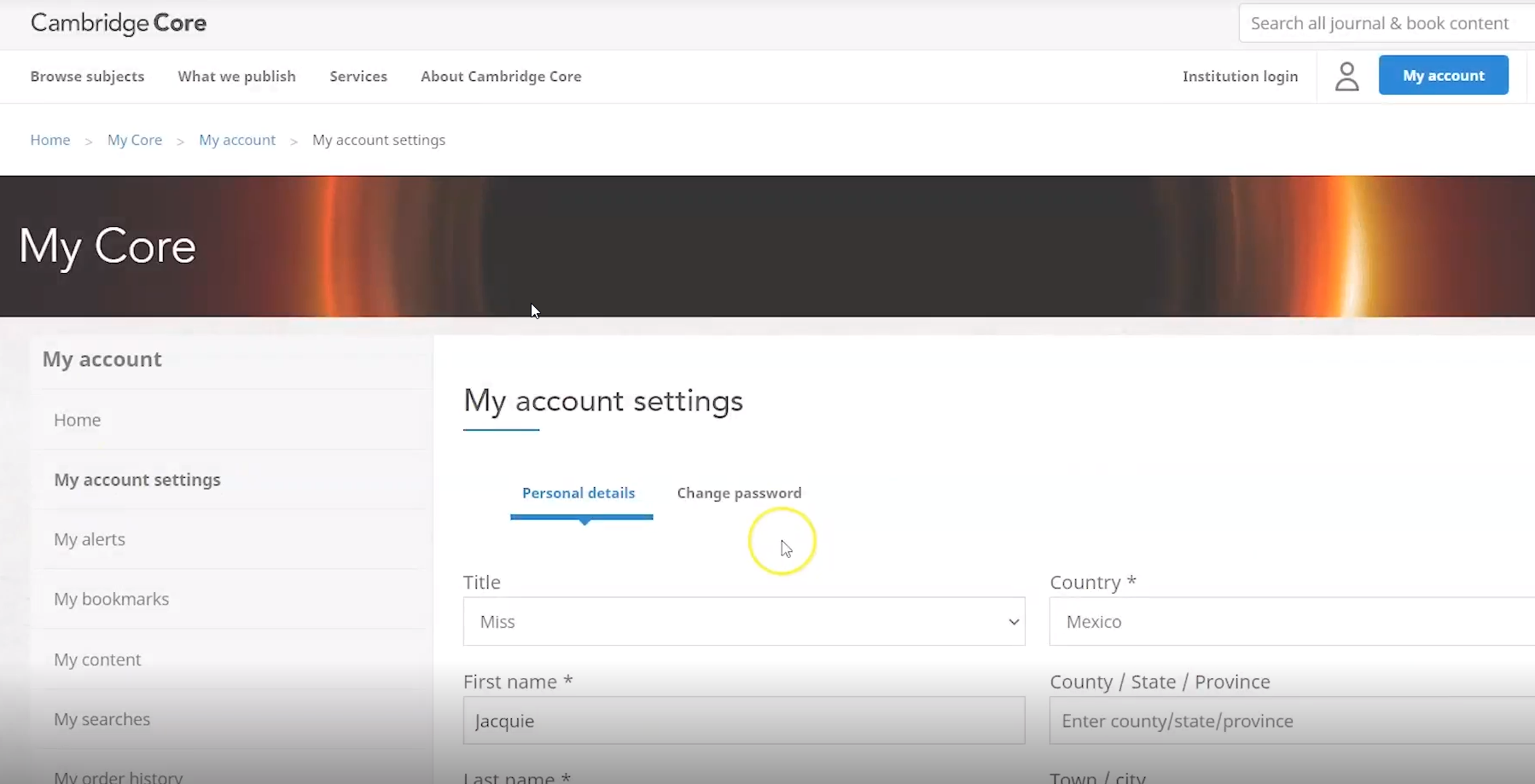Switch to Change password tab
Screen dimensions: 1535x784
click(739, 493)
